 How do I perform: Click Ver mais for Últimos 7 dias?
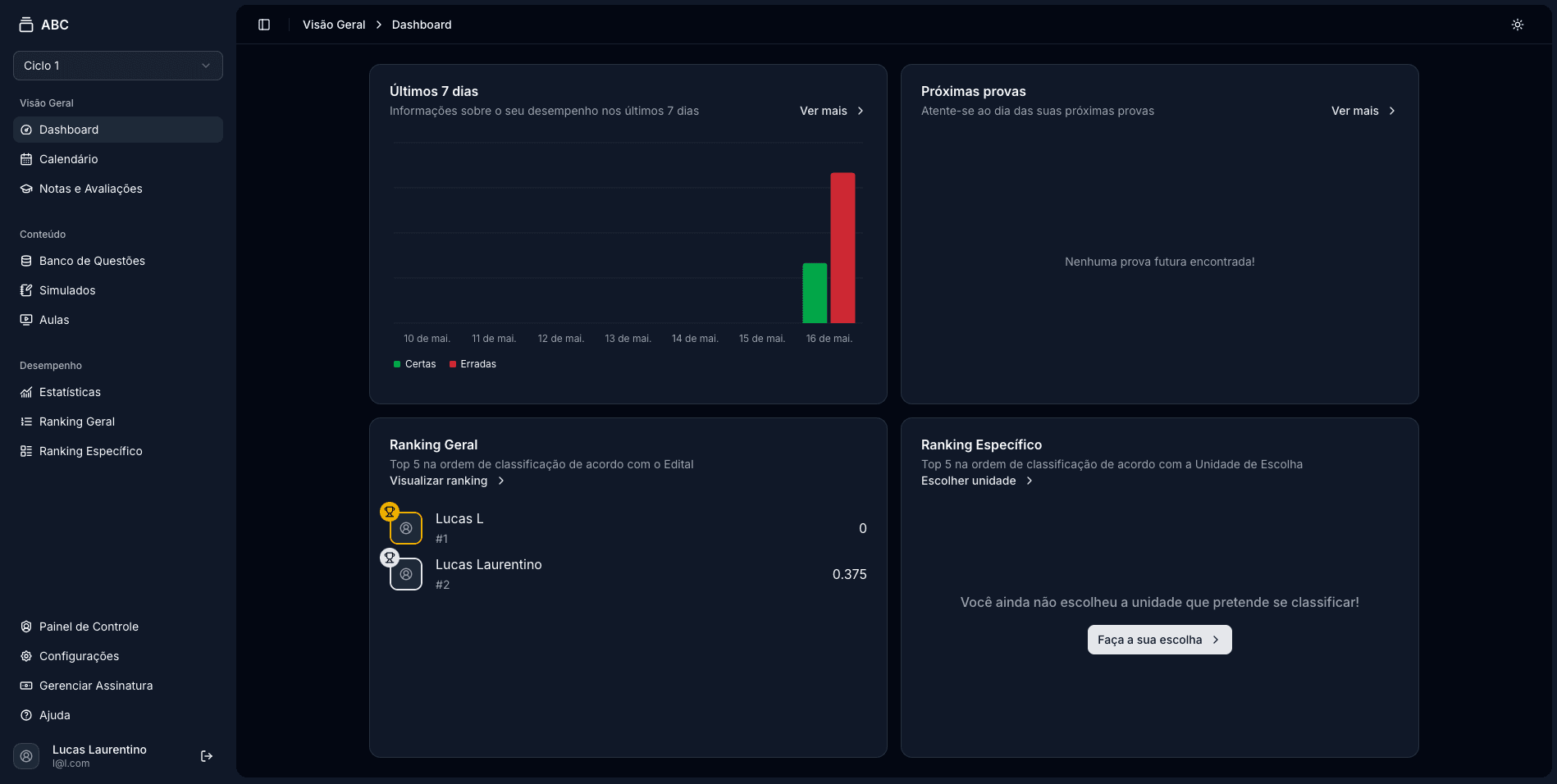click(831, 111)
